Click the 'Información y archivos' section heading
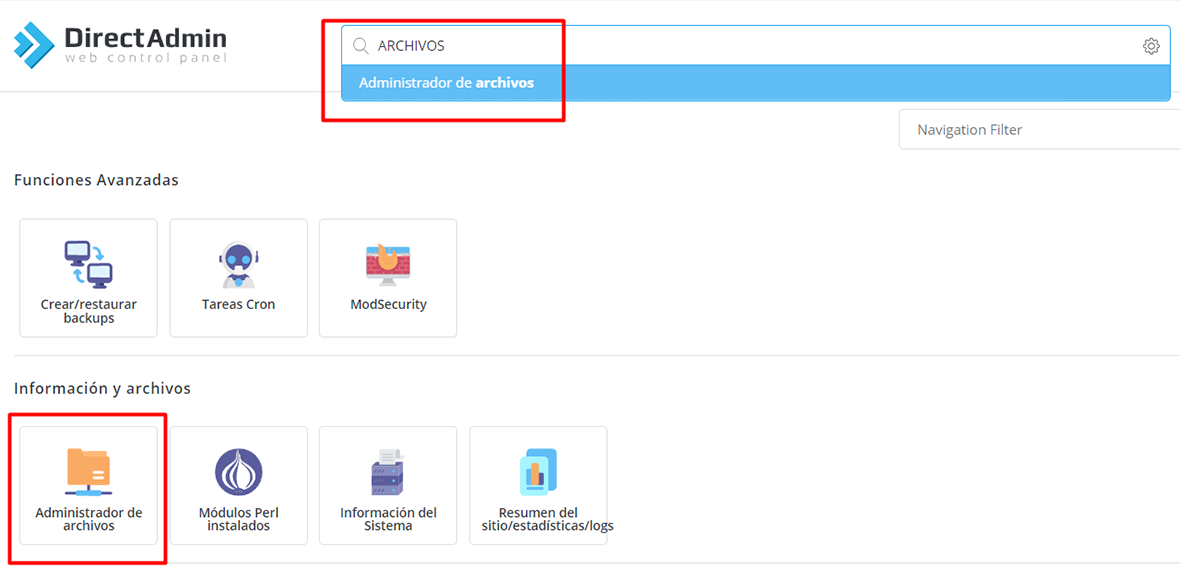 pyautogui.click(x=102, y=388)
